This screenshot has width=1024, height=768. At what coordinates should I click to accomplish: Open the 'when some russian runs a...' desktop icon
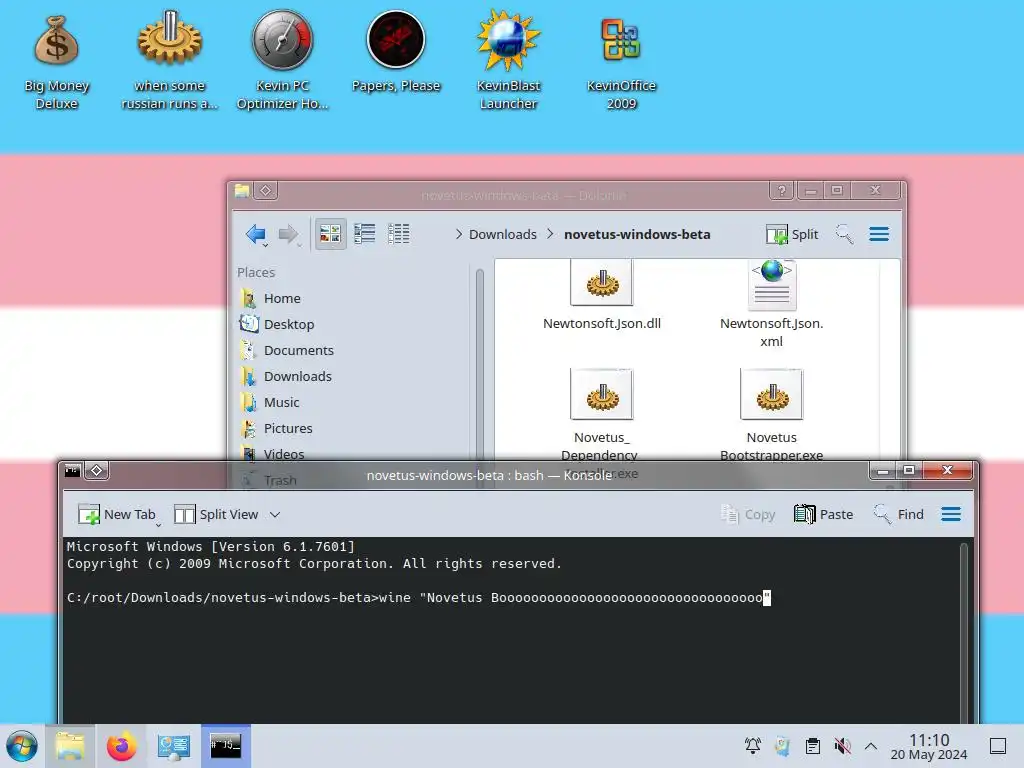(169, 61)
